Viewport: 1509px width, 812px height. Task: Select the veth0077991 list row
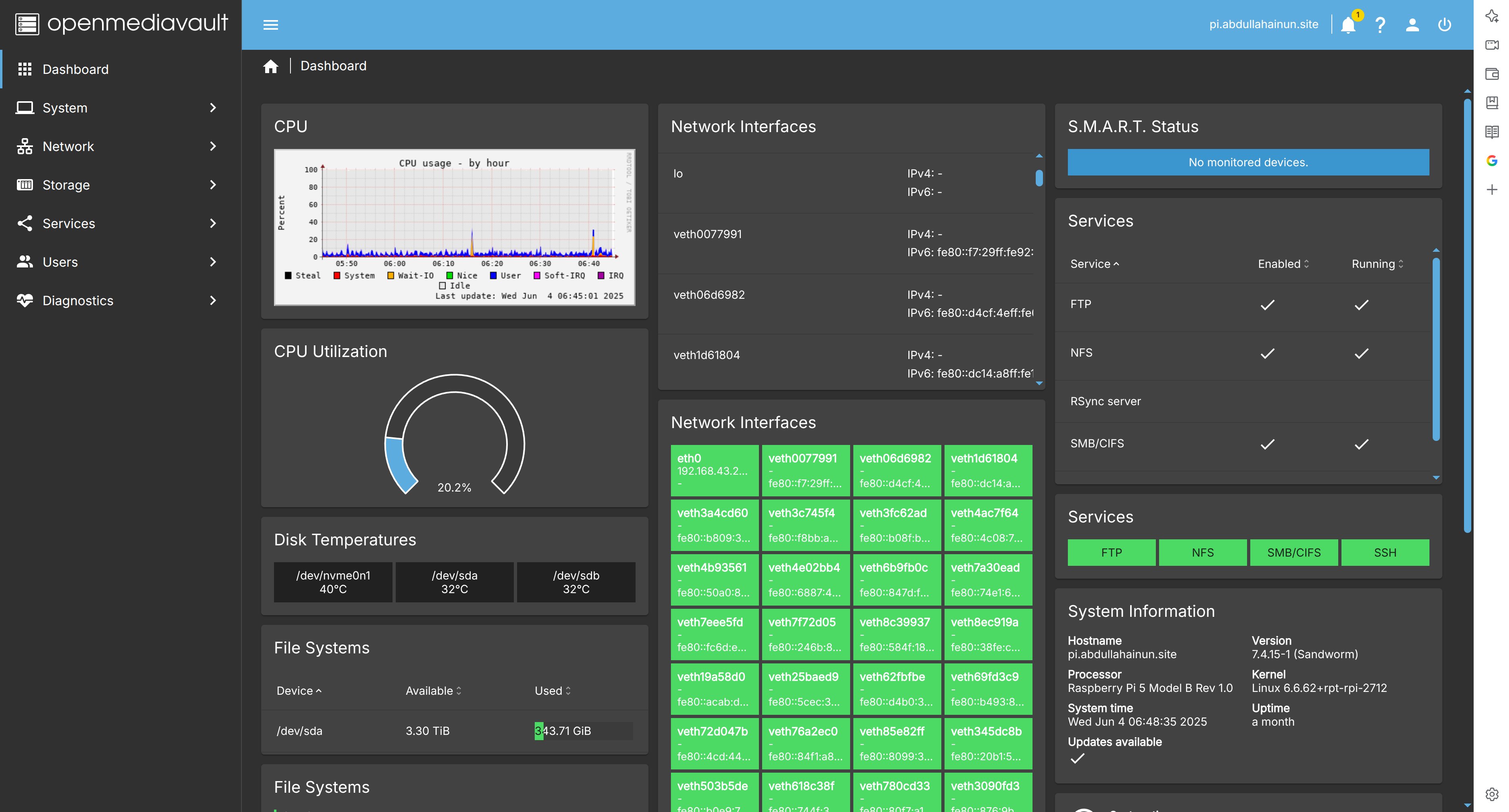pyautogui.click(x=847, y=243)
